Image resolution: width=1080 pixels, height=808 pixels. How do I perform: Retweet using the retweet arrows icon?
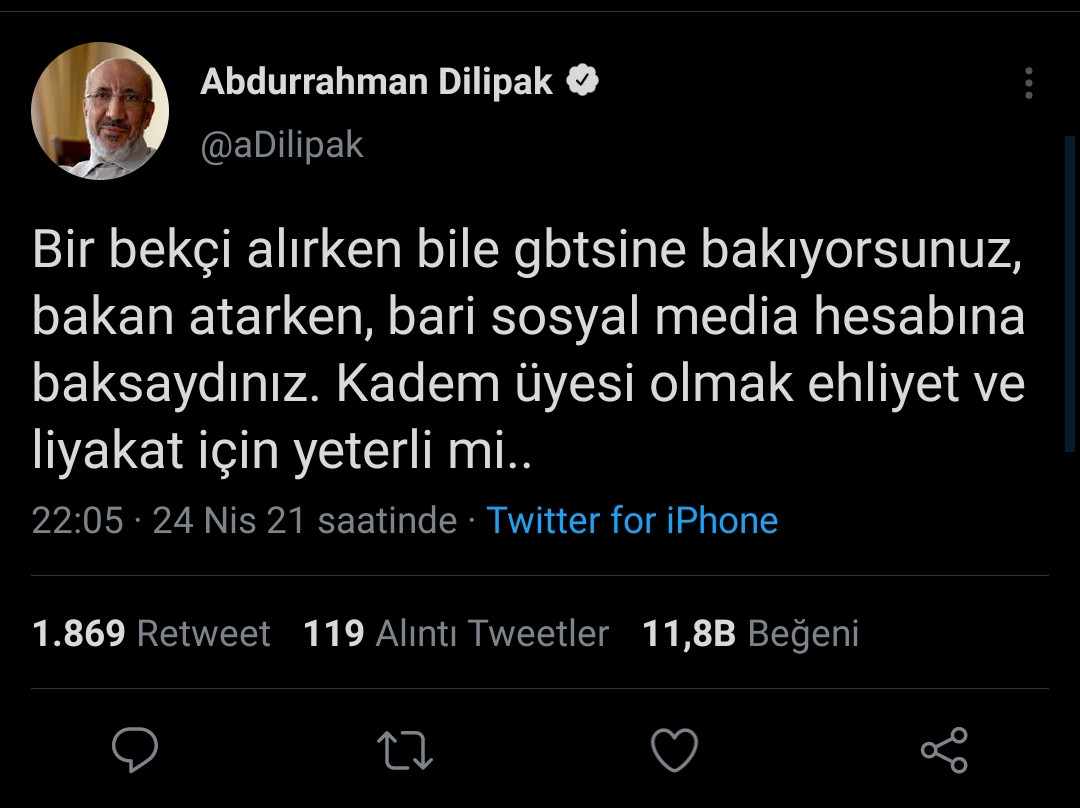[406, 746]
